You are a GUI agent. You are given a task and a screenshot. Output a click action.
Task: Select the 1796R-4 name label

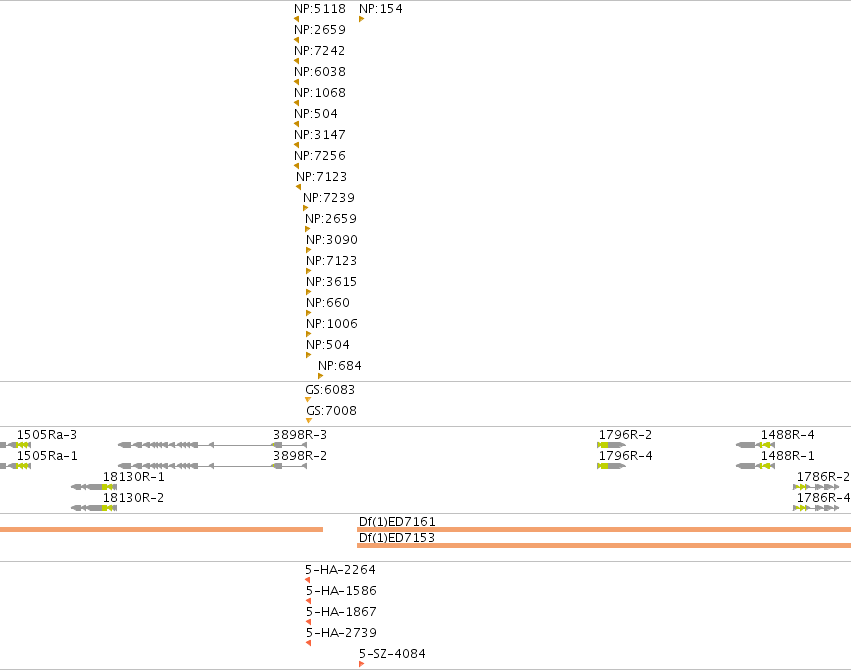tap(625, 456)
